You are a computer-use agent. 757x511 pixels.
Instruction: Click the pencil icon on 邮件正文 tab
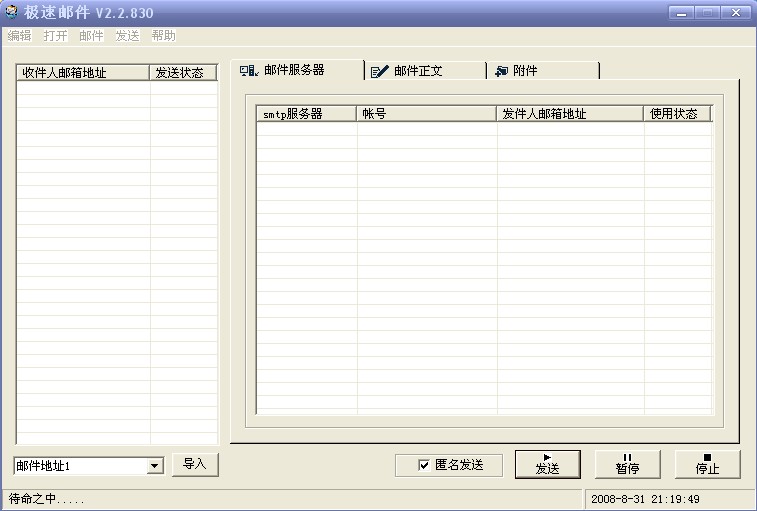pyautogui.click(x=379, y=72)
